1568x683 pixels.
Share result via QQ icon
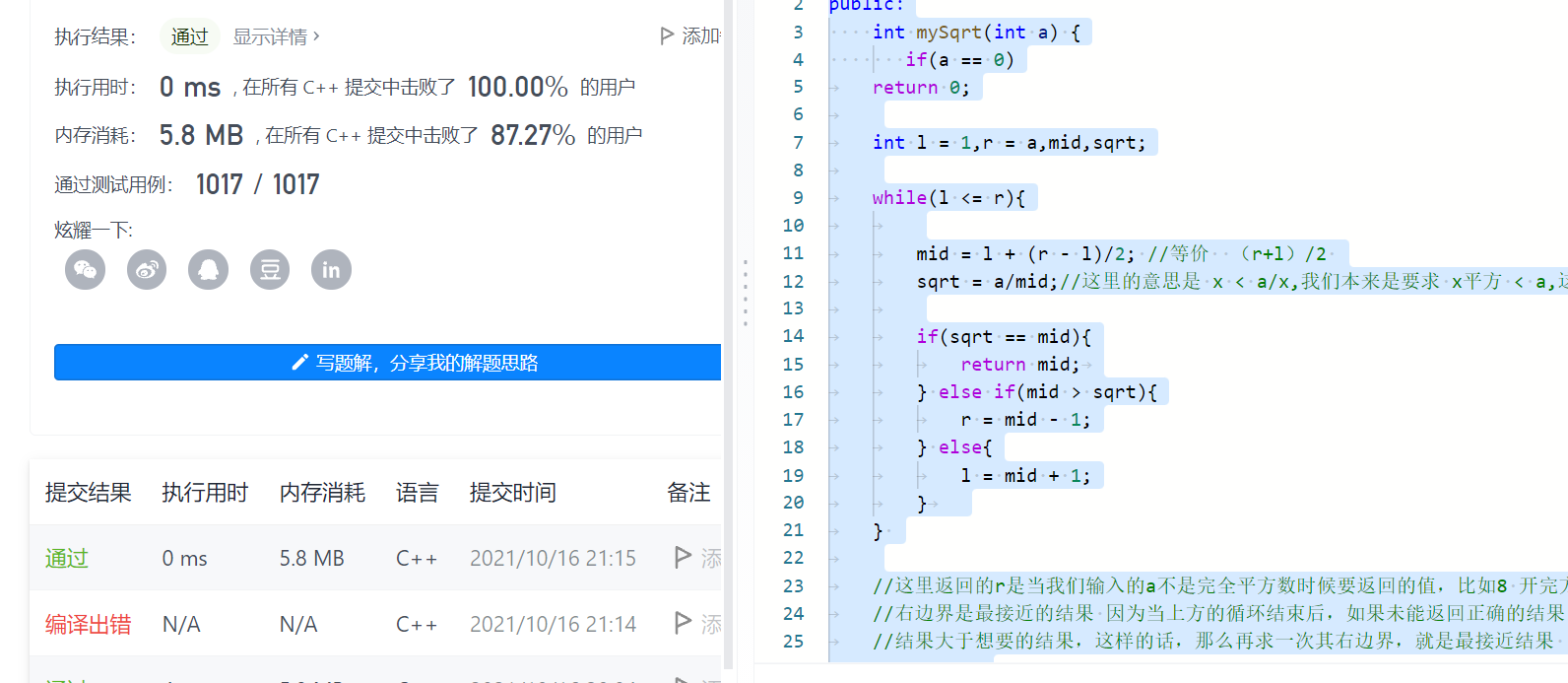click(x=209, y=270)
